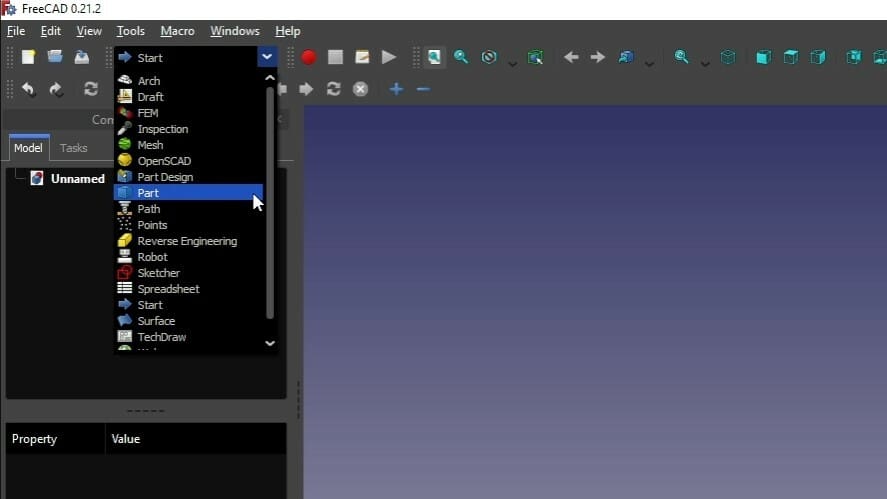Open the Windows menu
Viewport: 887px width, 499px height.
235,31
